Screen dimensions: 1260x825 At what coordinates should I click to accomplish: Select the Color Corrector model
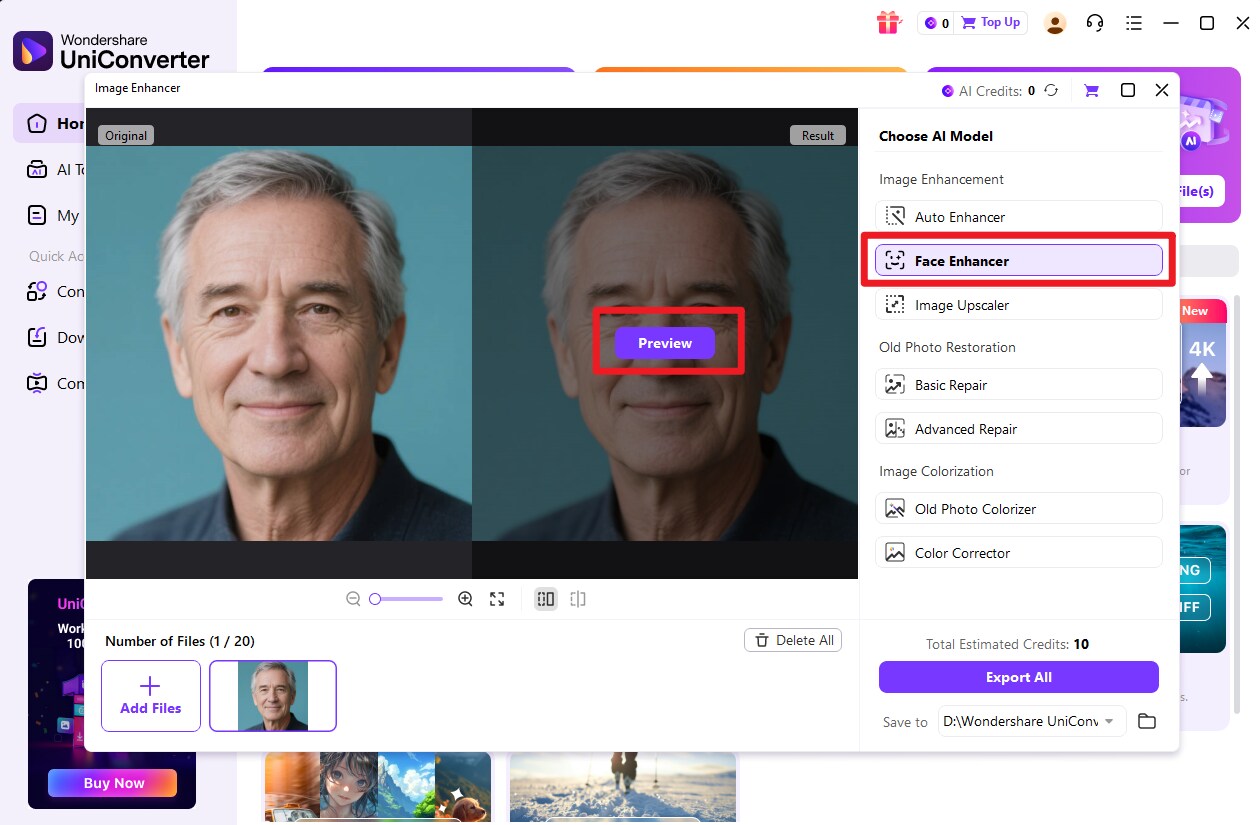[x=1019, y=553]
